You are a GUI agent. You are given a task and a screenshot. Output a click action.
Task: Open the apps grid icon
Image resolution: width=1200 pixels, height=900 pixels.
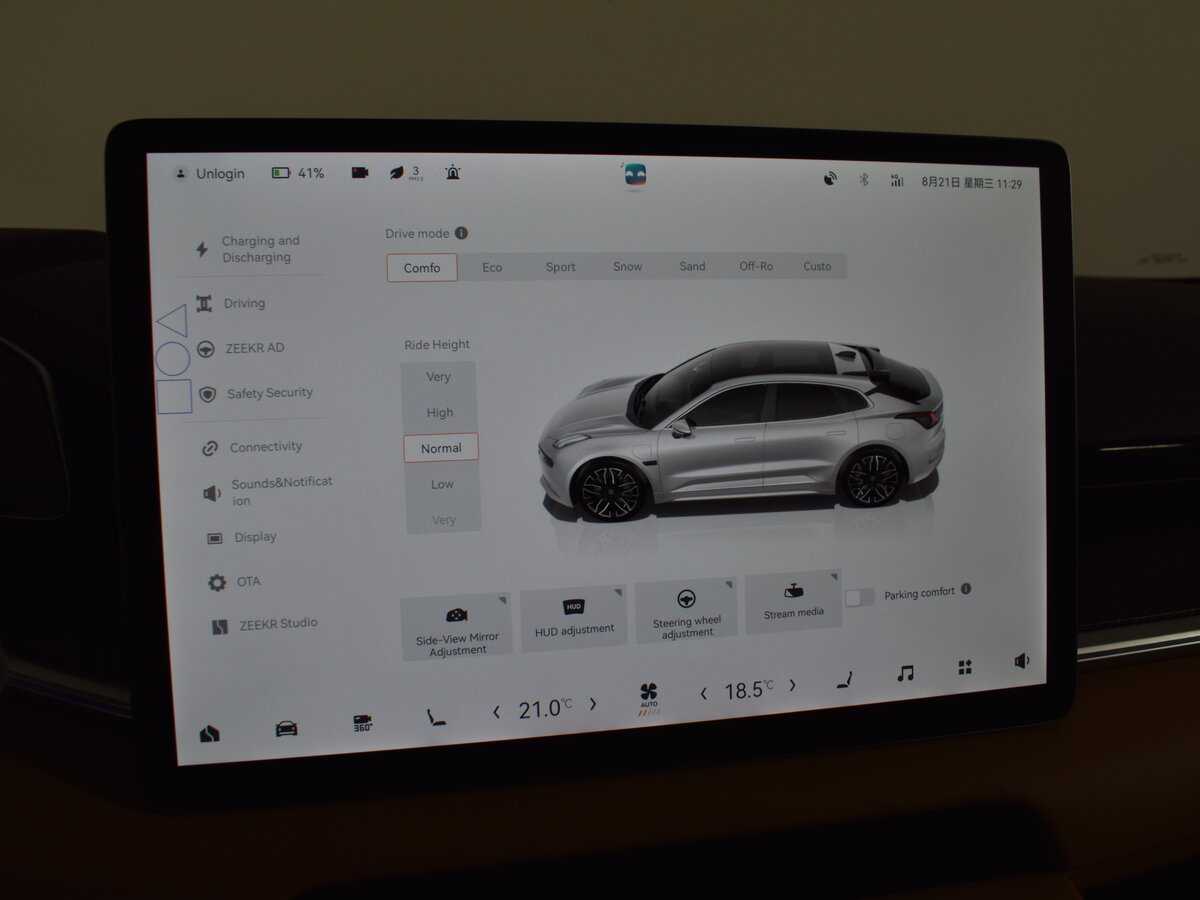pyautogui.click(x=965, y=667)
